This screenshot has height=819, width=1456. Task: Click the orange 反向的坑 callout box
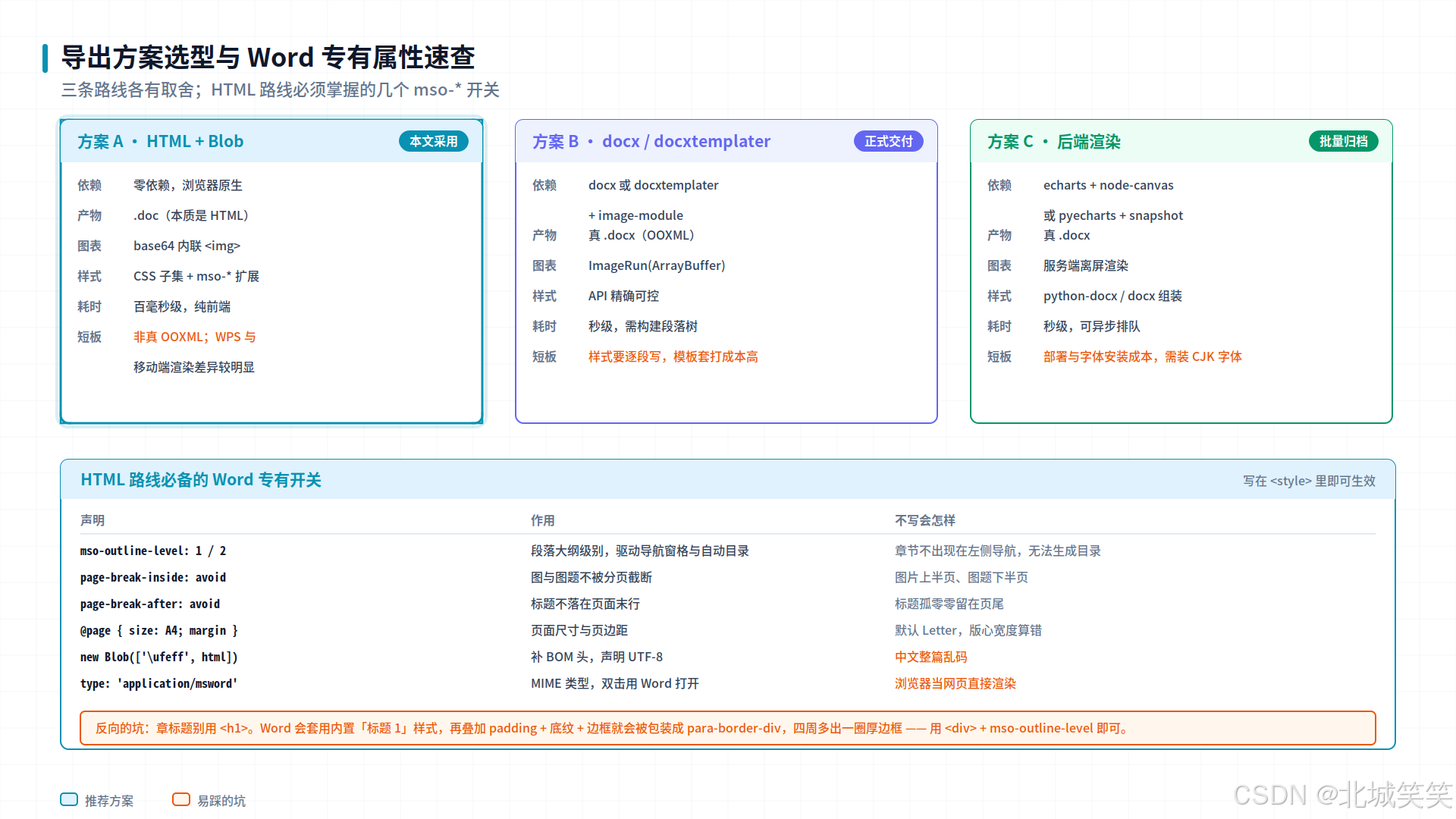point(728,728)
